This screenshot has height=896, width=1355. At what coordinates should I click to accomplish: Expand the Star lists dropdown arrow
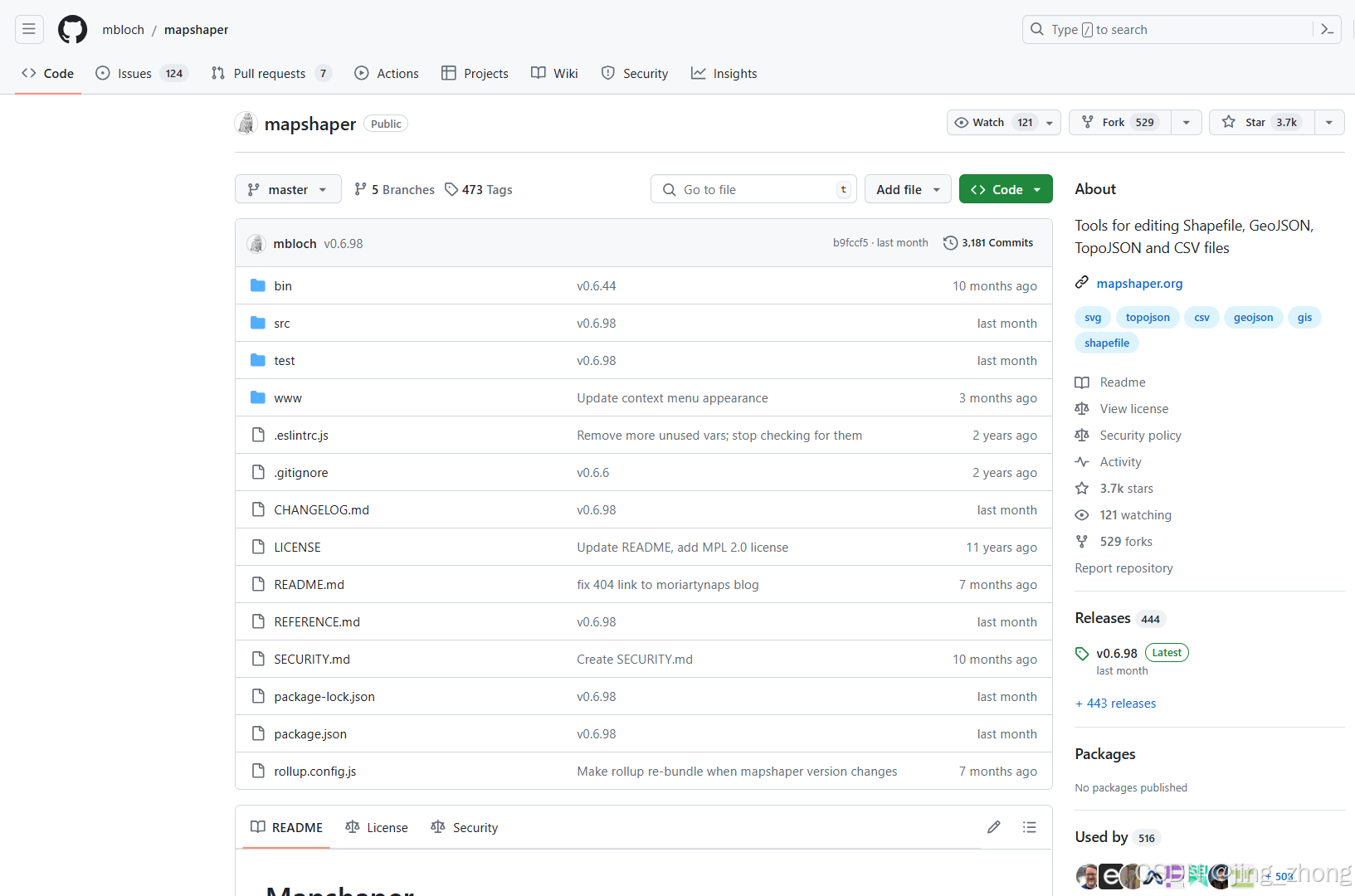[x=1329, y=123]
